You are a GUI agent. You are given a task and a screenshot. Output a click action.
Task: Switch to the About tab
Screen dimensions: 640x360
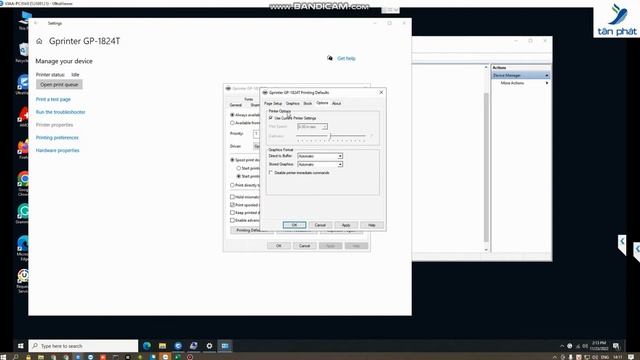pyautogui.click(x=336, y=104)
